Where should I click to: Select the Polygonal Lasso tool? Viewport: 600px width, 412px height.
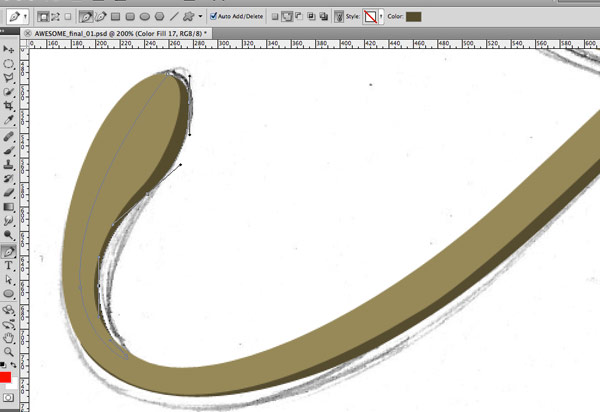click(8, 78)
